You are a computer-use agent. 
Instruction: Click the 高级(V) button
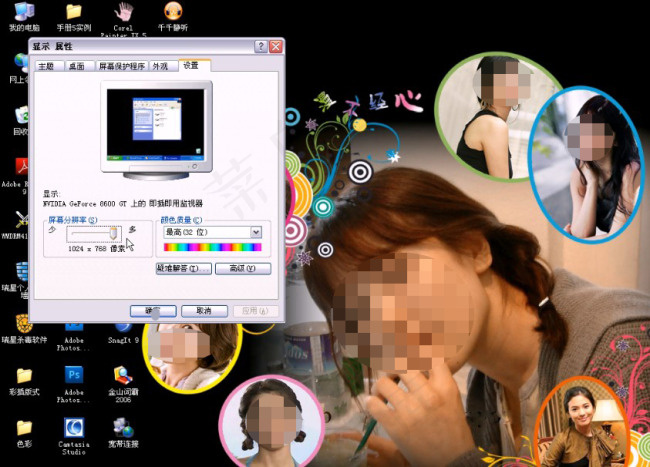tap(243, 269)
